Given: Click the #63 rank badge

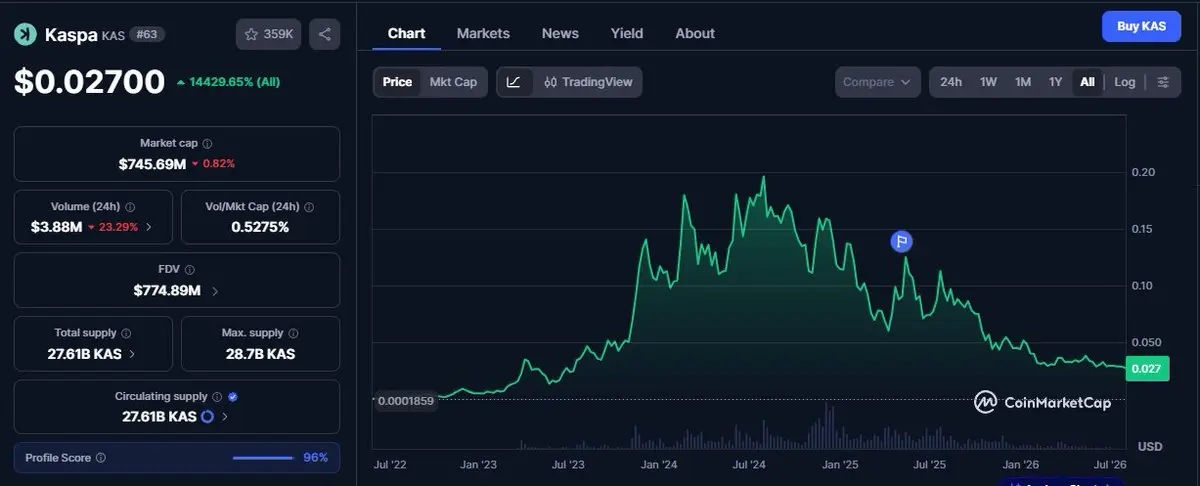Looking at the screenshot, I should coord(147,35).
